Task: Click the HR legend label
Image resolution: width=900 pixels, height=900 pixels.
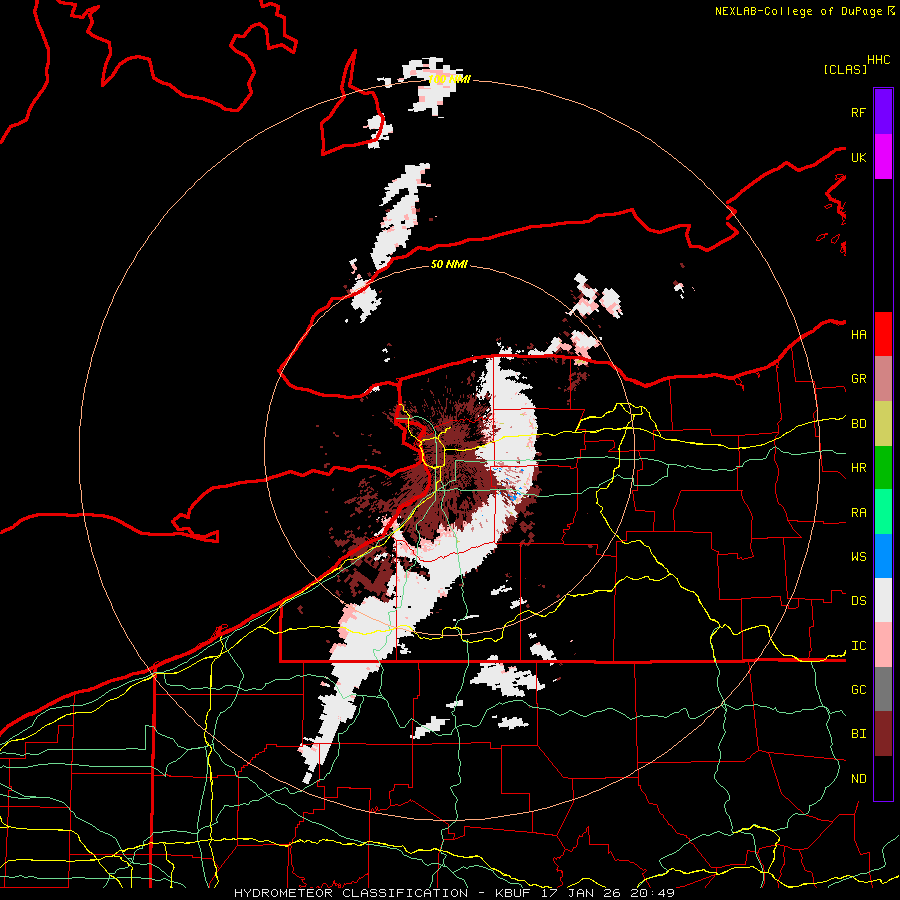Action: click(858, 468)
